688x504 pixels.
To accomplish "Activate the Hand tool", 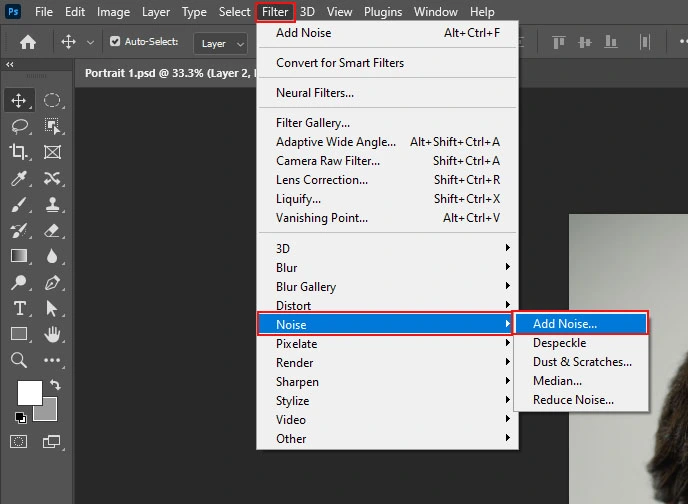I will (52, 334).
